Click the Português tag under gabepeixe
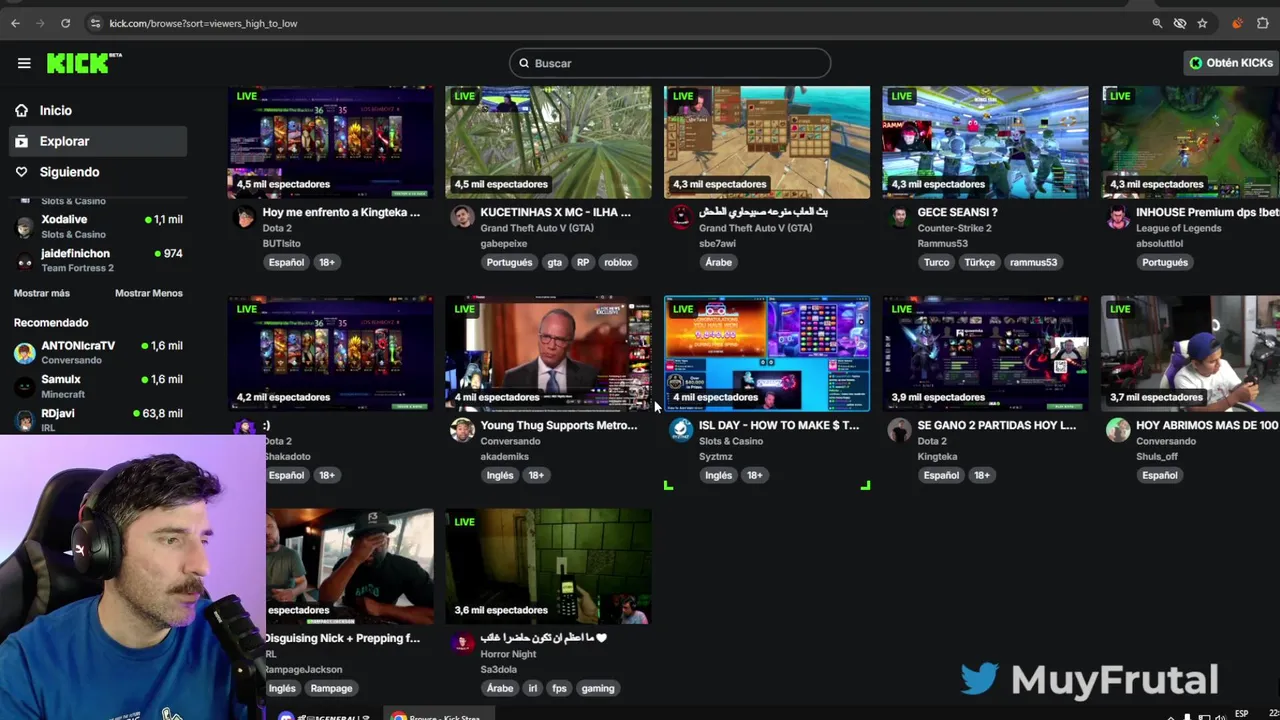The image size is (1280, 720). click(509, 262)
